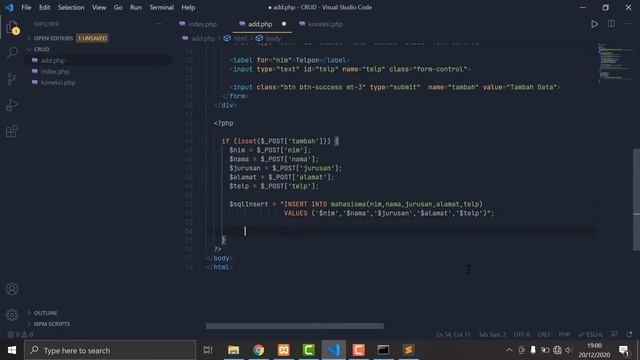This screenshot has width=640, height=360.
Task: Click the Split Editor icon
Action: click(611, 24)
